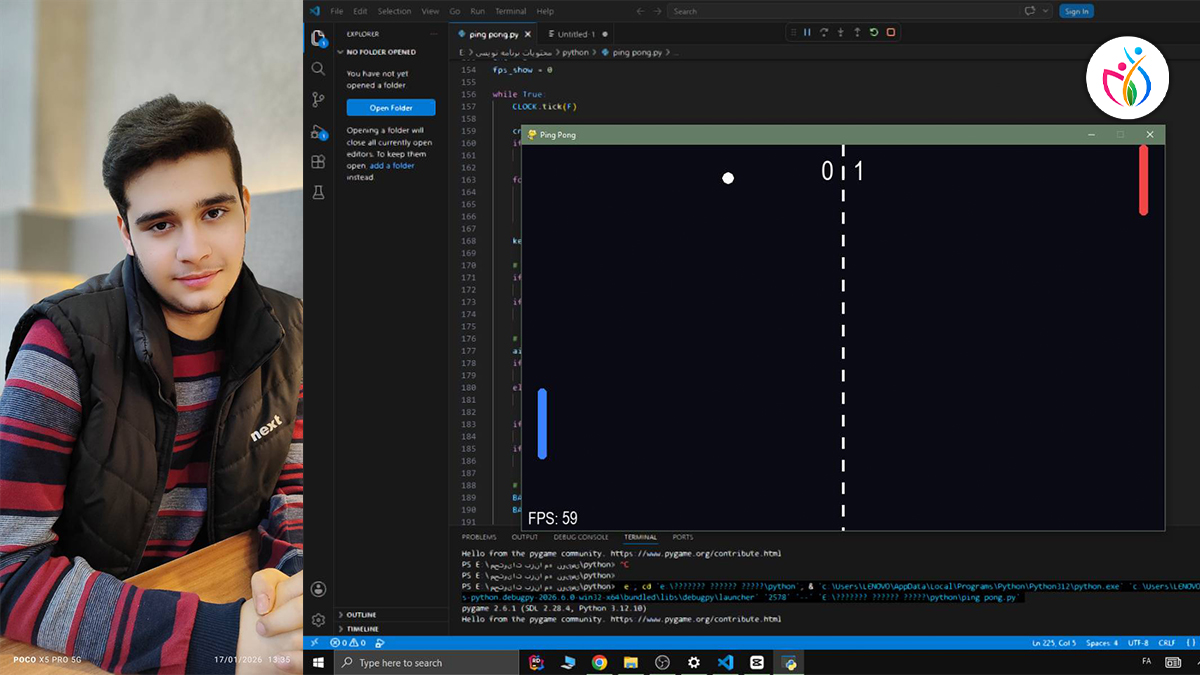Follow the add a folder link
Screen dimensions: 1200x675
392,166
